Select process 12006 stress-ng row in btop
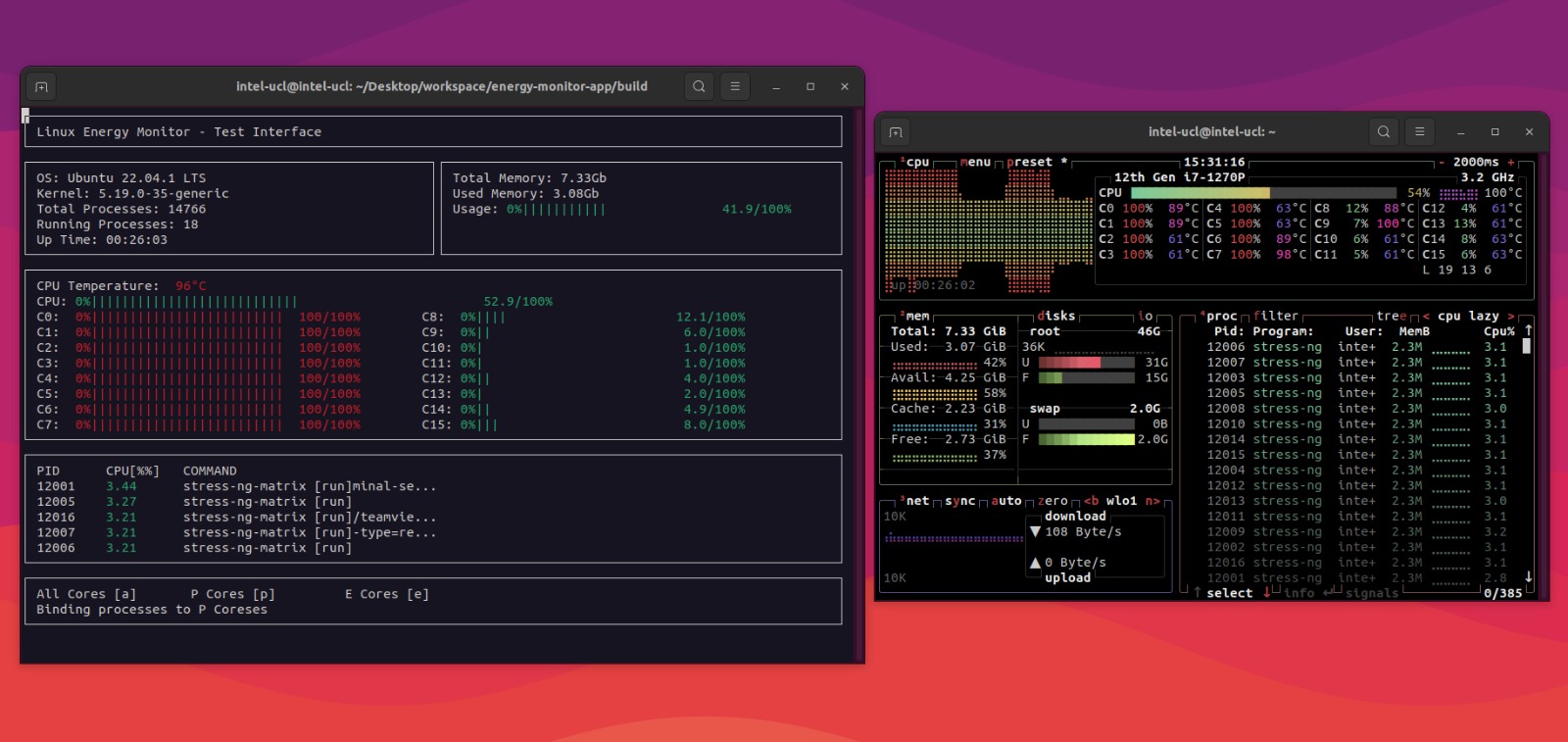Screen dimensions: 1568x742 [x=1357, y=347]
